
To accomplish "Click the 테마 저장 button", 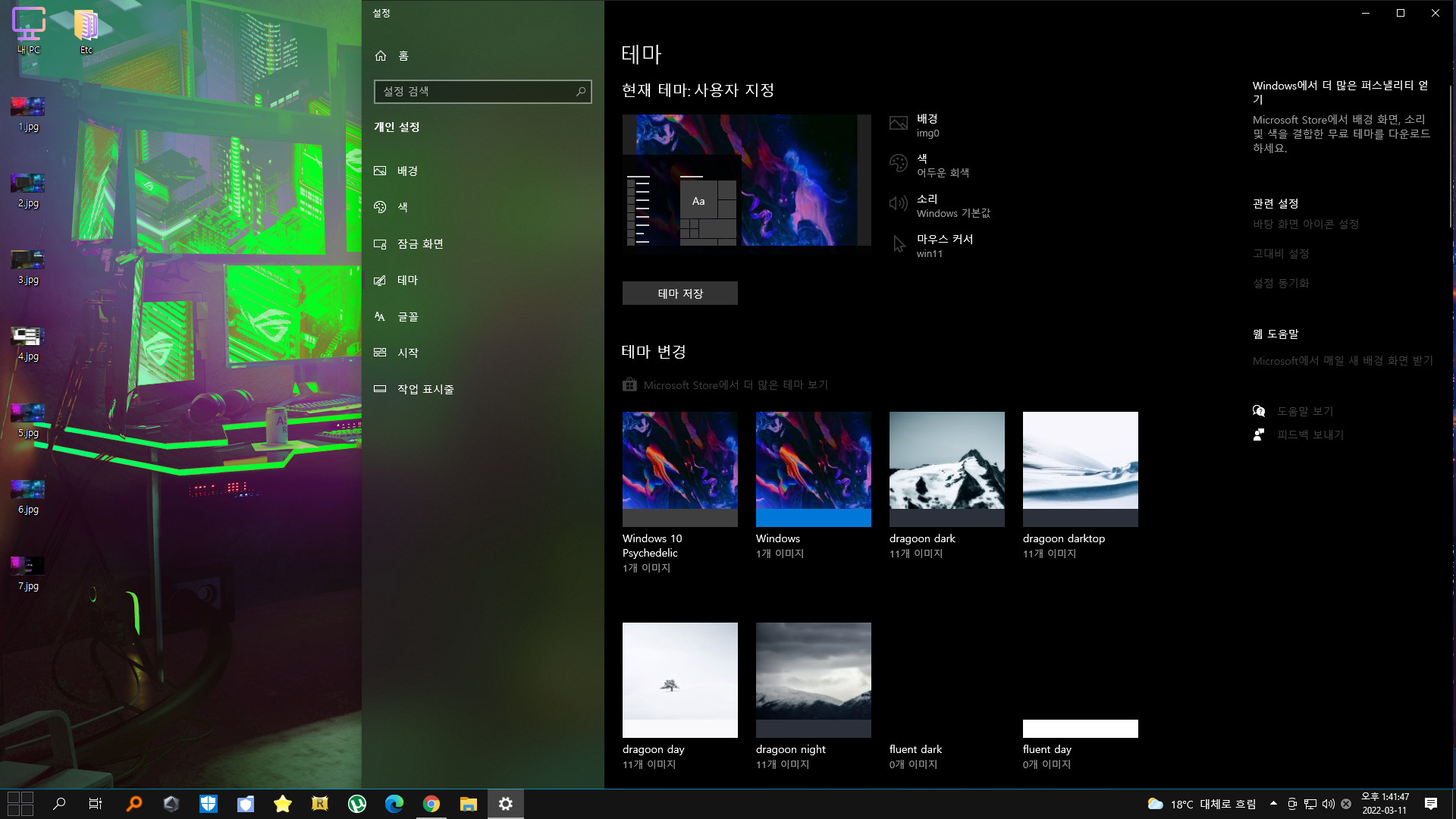I will [680, 293].
